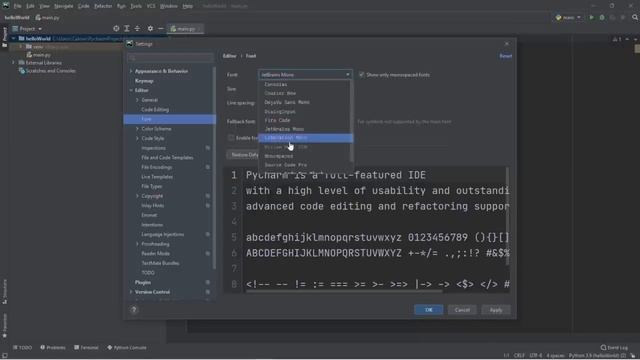Select Keymap in settings tree
Viewport: 640px width, 360px height.
(144, 81)
